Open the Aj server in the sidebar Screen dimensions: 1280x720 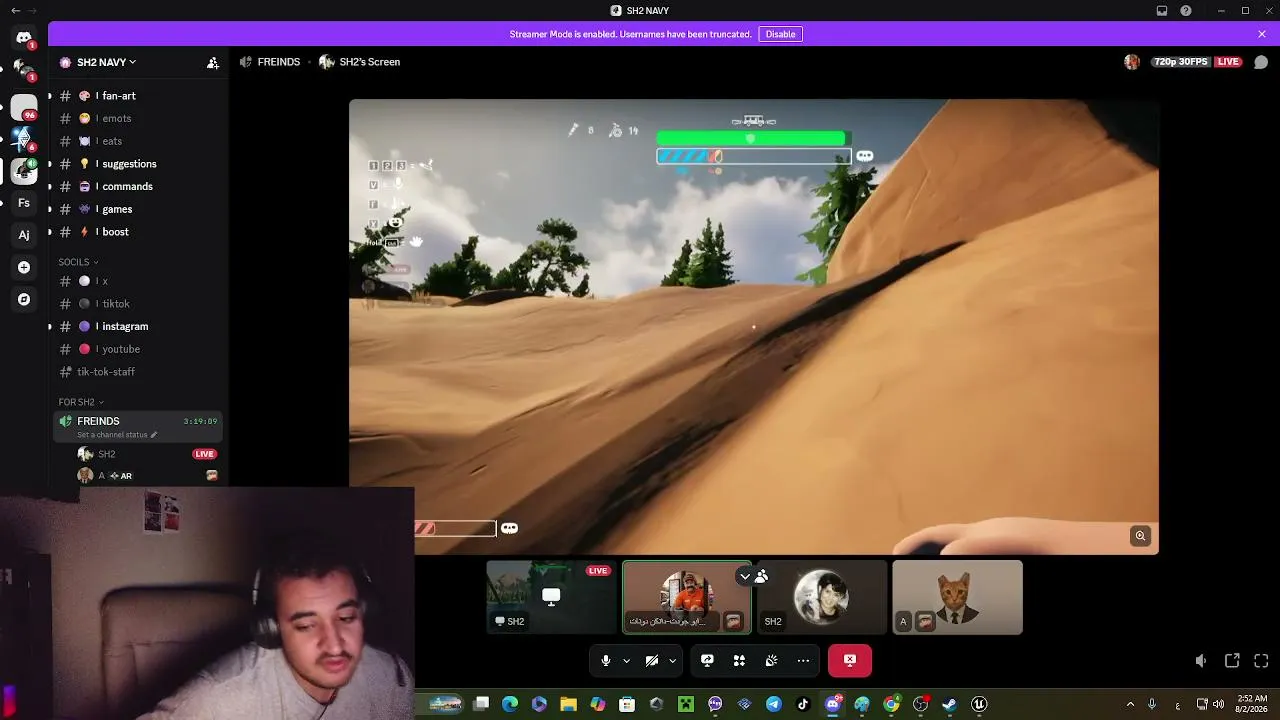point(24,235)
